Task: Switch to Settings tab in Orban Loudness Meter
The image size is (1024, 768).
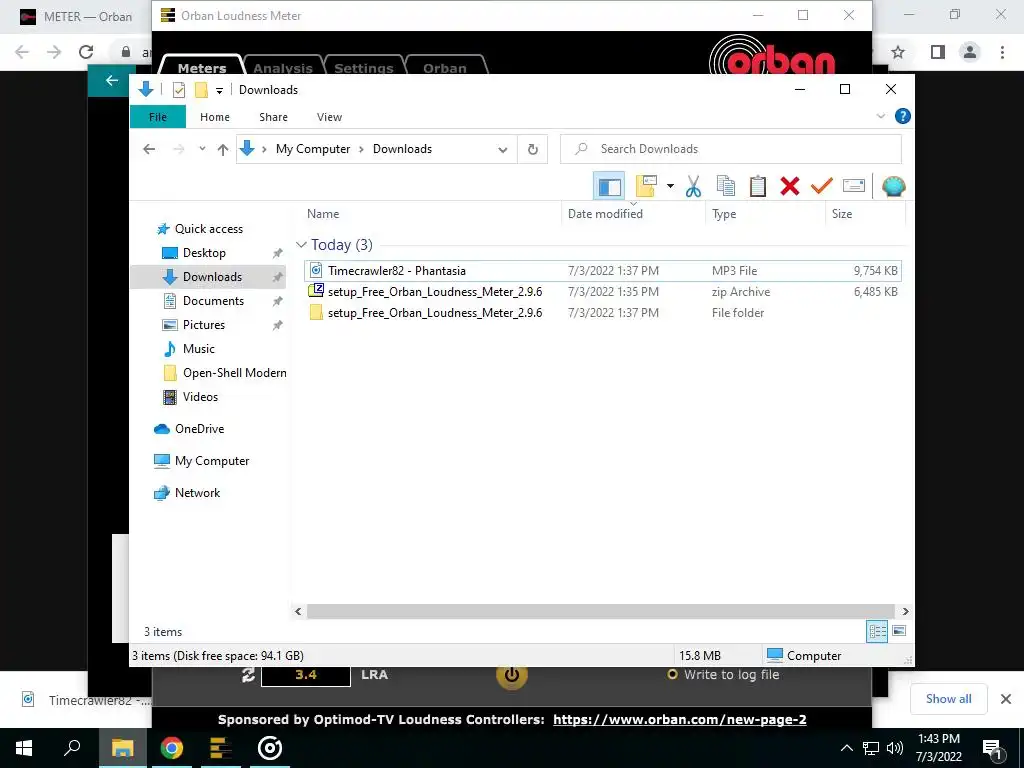Action: click(364, 68)
